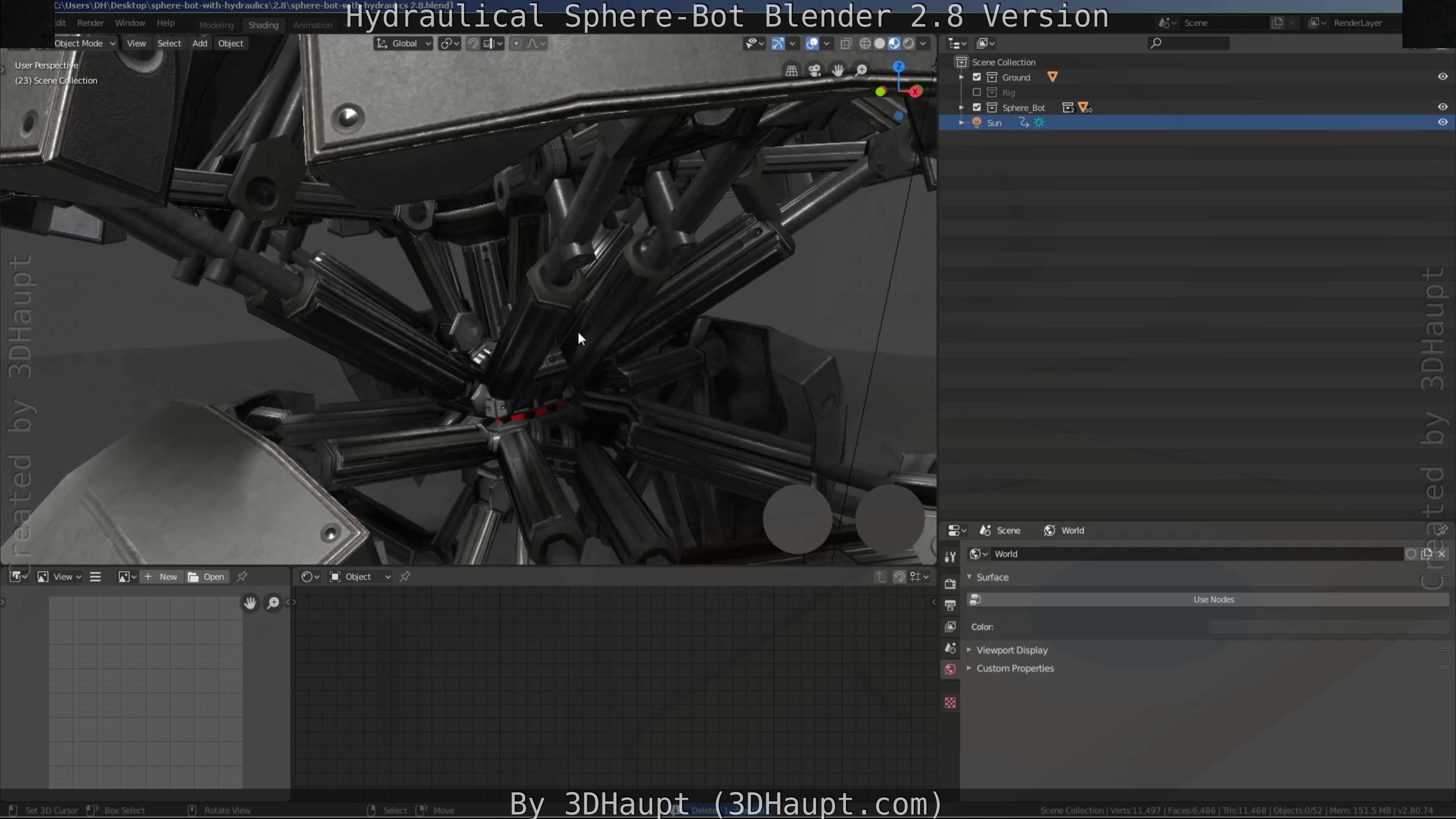This screenshot has height=819, width=1456.
Task: Toggle the World fake user shield icon
Action: (1411, 554)
